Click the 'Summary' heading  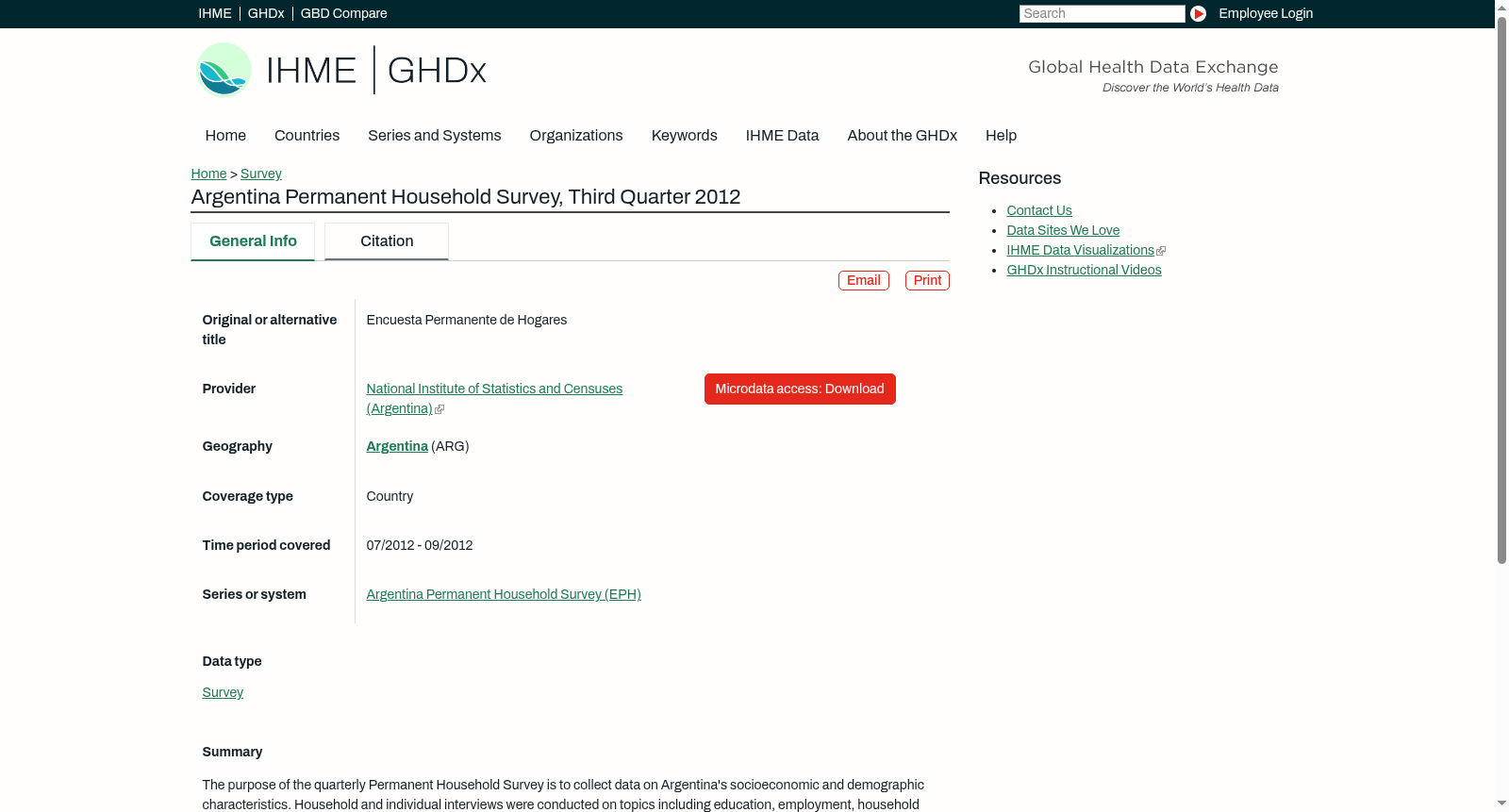click(x=232, y=753)
